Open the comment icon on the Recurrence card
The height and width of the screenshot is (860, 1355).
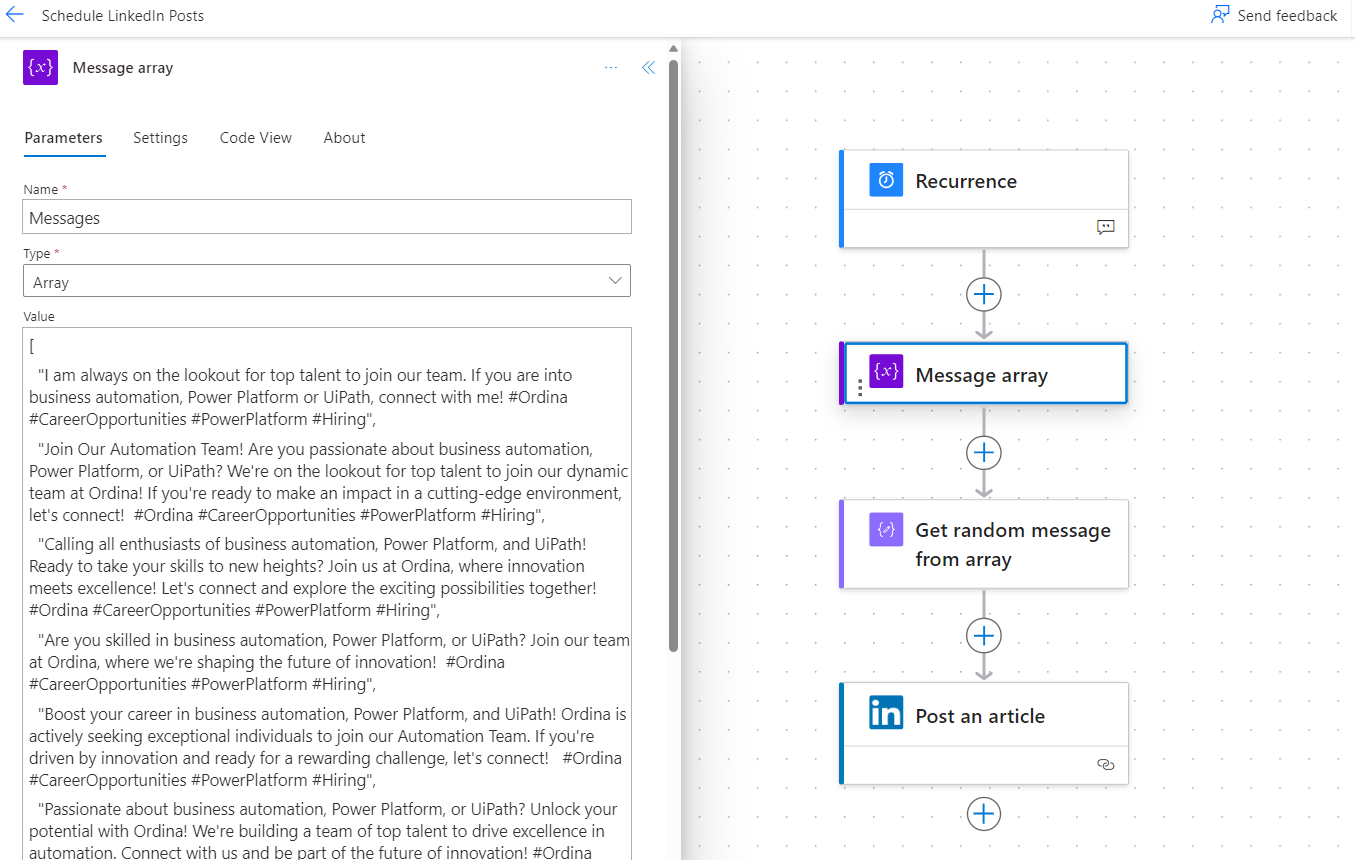(x=1105, y=227)
